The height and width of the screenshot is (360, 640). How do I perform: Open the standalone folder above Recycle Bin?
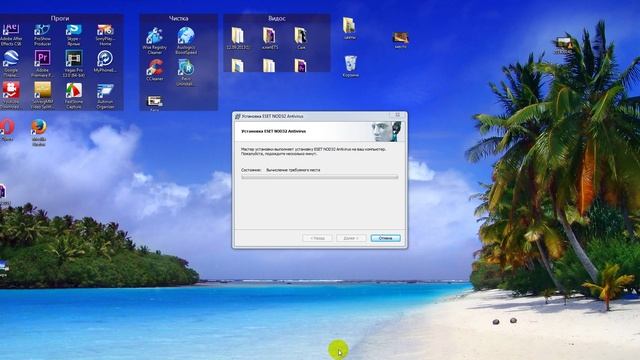pos(349,28)
